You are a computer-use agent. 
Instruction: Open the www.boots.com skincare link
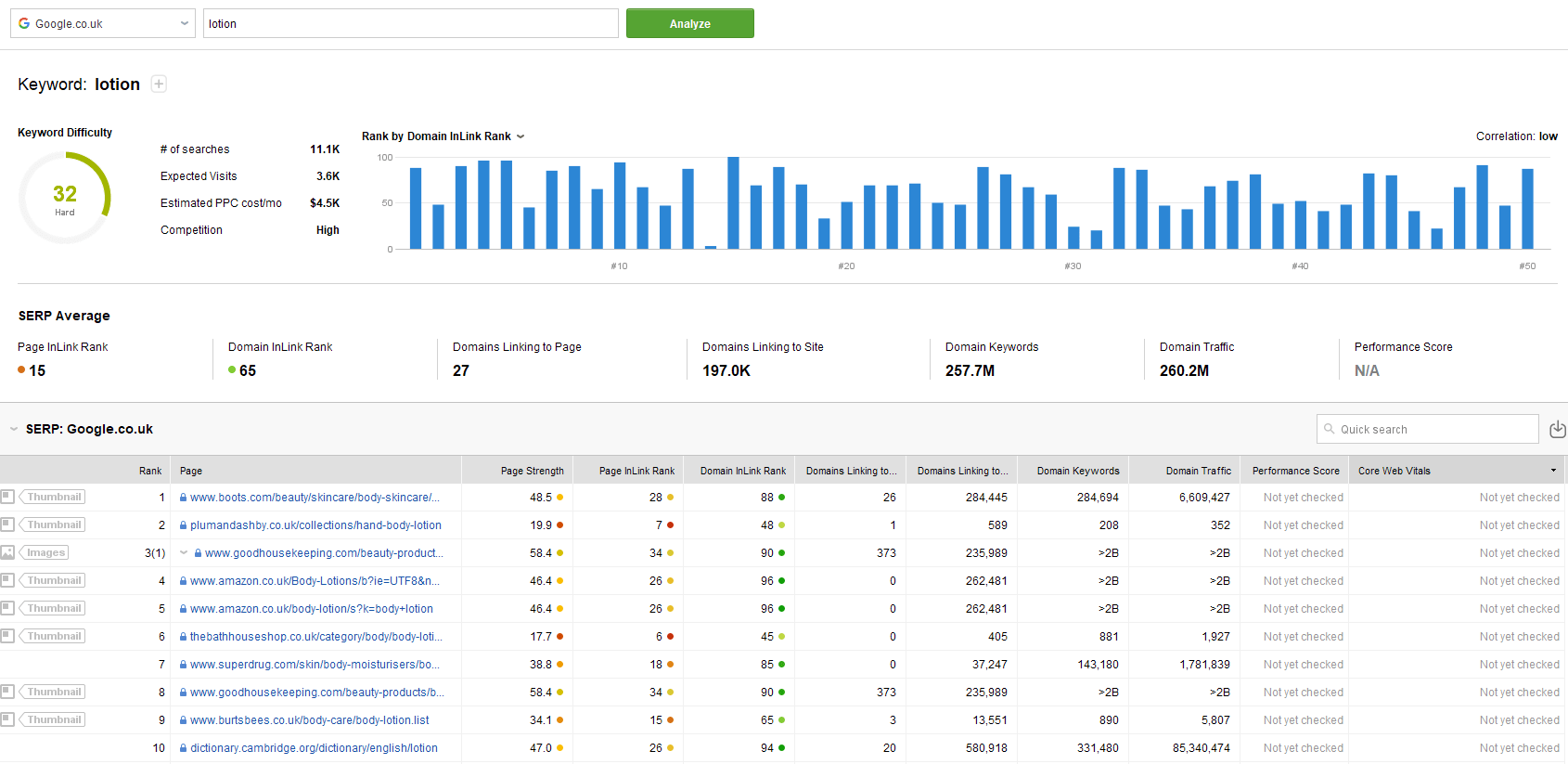coord(315,498)
